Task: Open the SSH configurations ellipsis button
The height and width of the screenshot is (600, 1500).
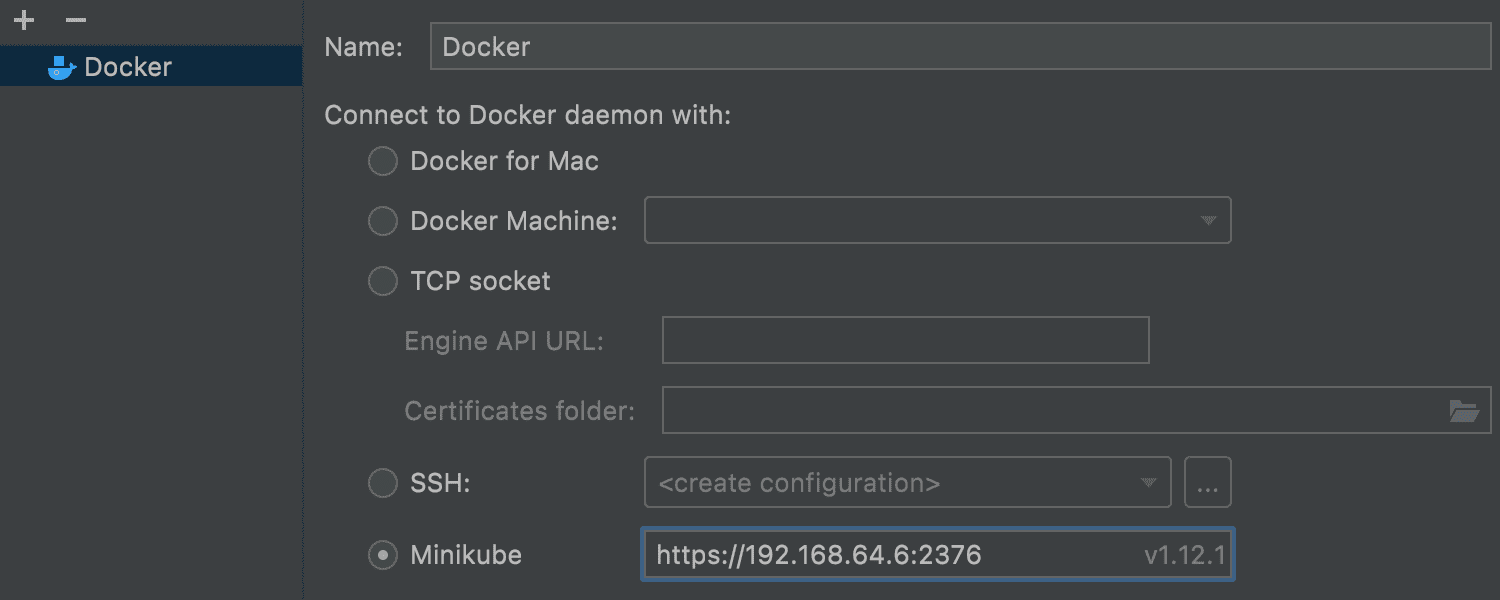Action: pos(1208,483)
